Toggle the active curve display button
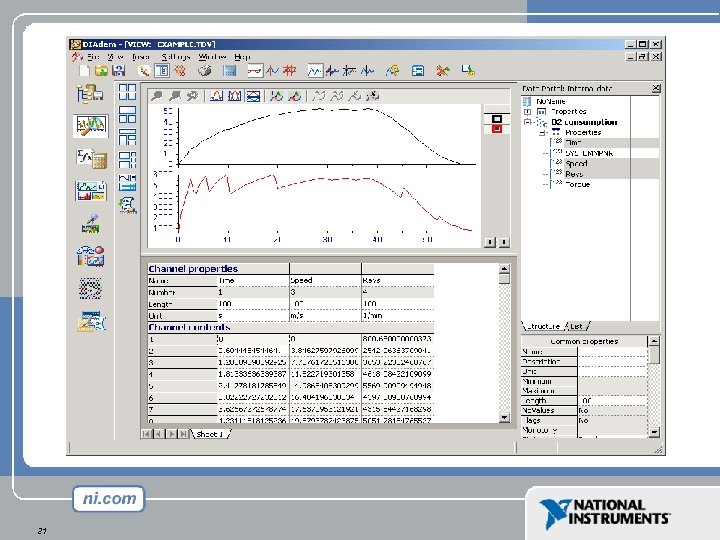The width and height of the screenshot is (720, 540). click(x=315, y=71)
